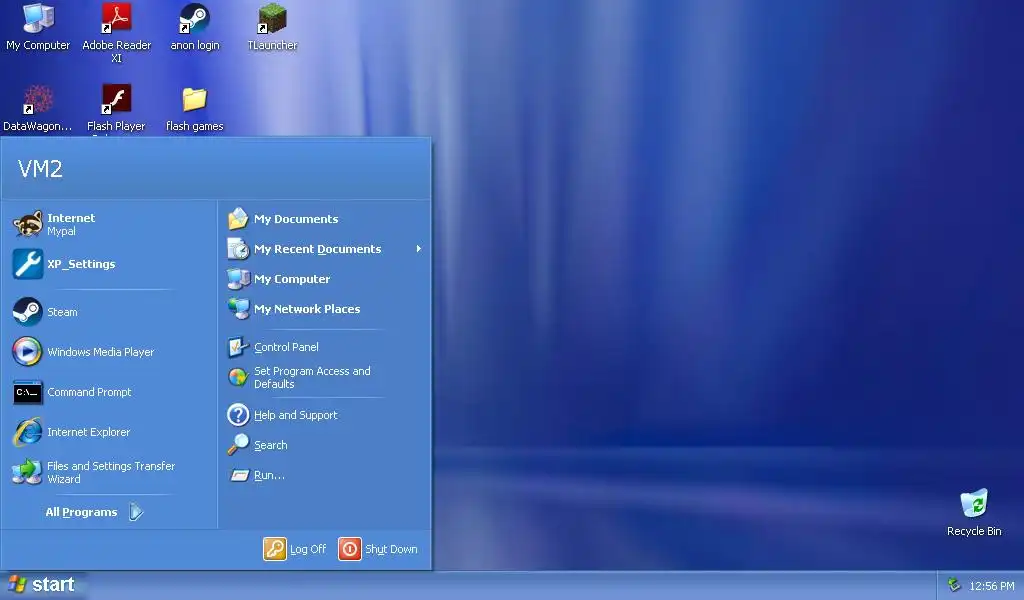Open Set Program Access and Defaults
This screenshot has height=600, width=1024.
pos(325,377)
